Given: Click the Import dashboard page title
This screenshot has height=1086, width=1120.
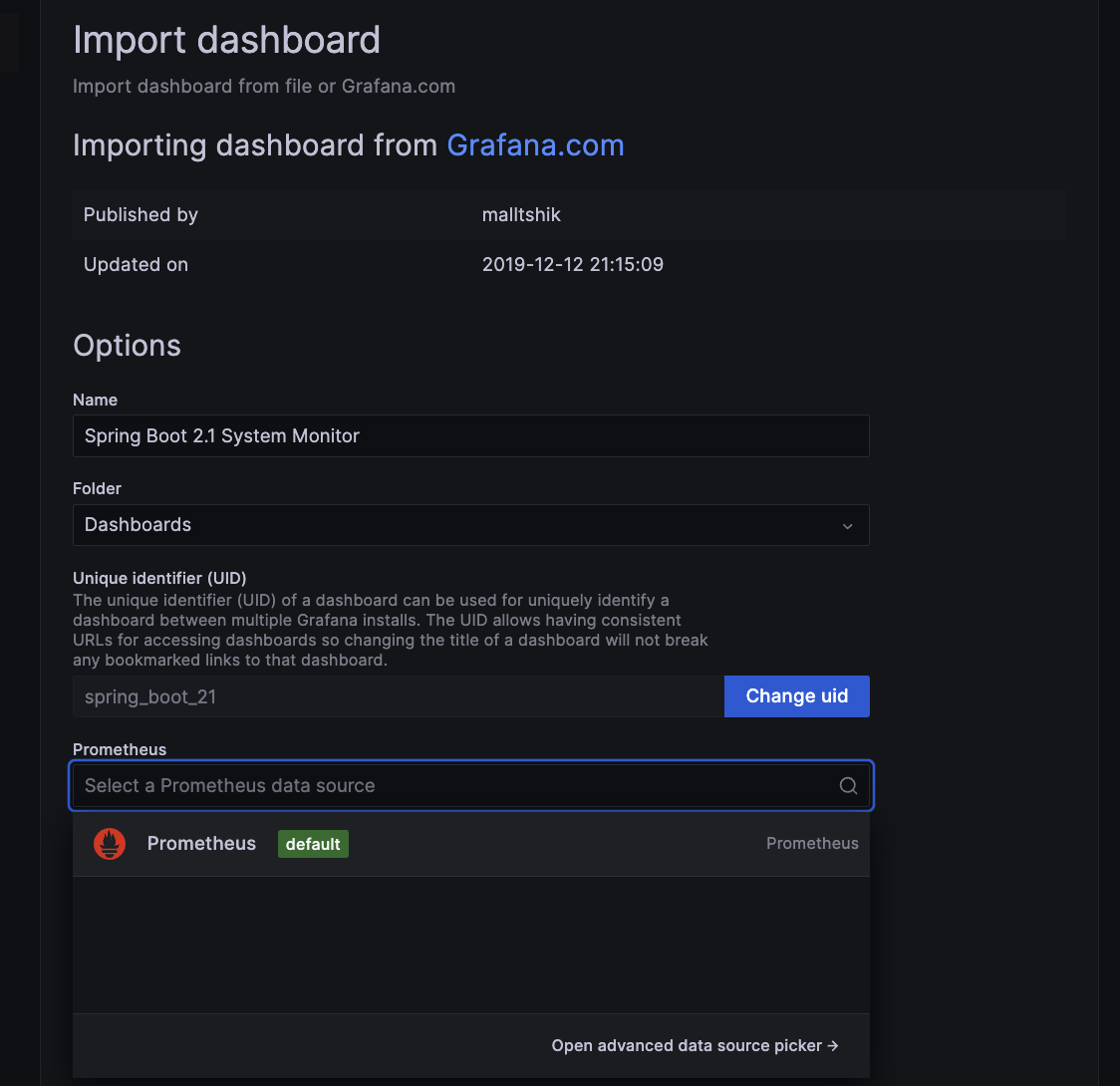Looking at the screenshot, I should coord(226,40).
